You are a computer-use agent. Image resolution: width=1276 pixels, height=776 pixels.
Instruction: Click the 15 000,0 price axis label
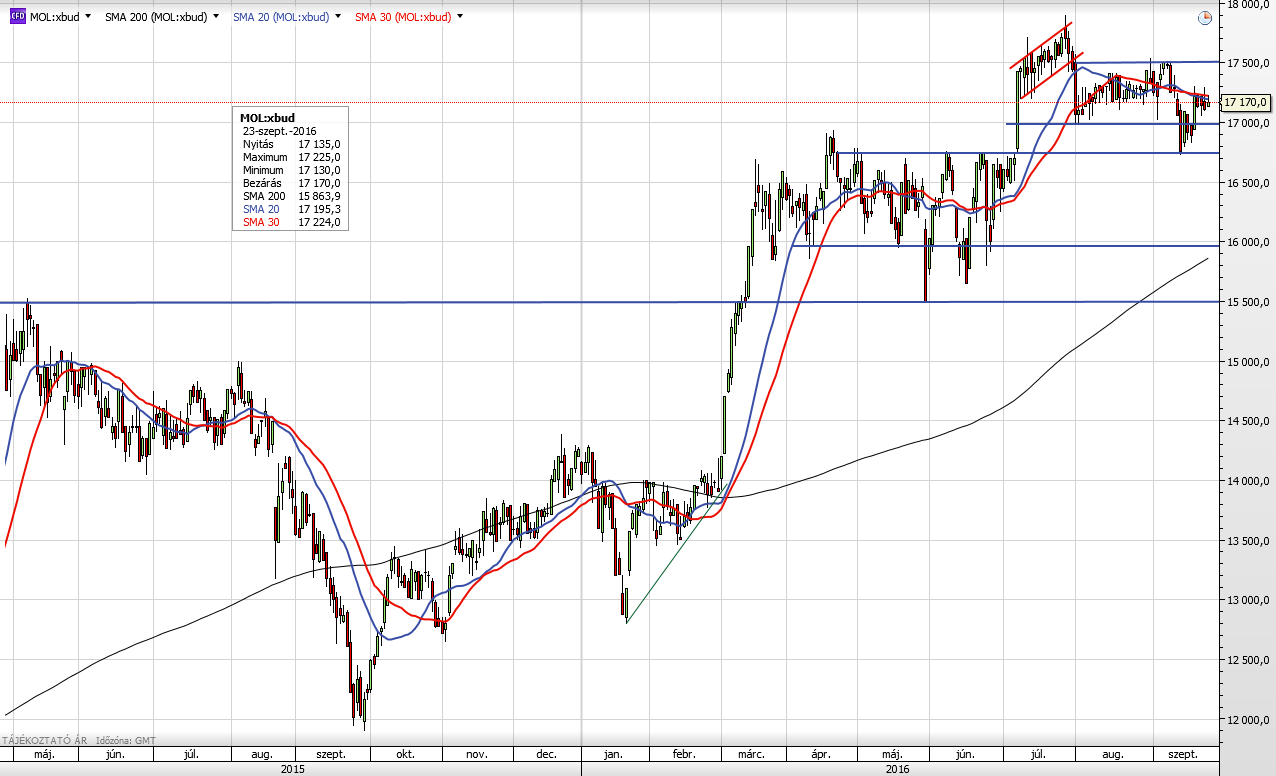point(1249,362)
